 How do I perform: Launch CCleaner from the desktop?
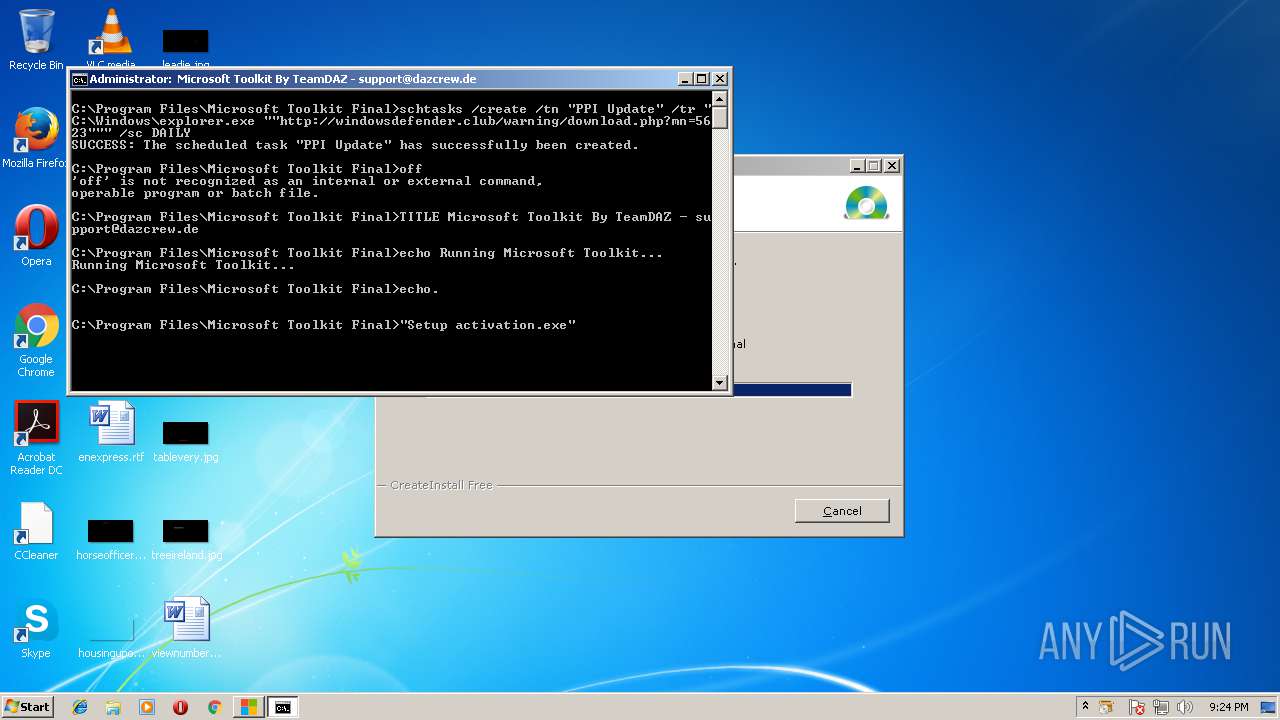click(x=36, y=531)
